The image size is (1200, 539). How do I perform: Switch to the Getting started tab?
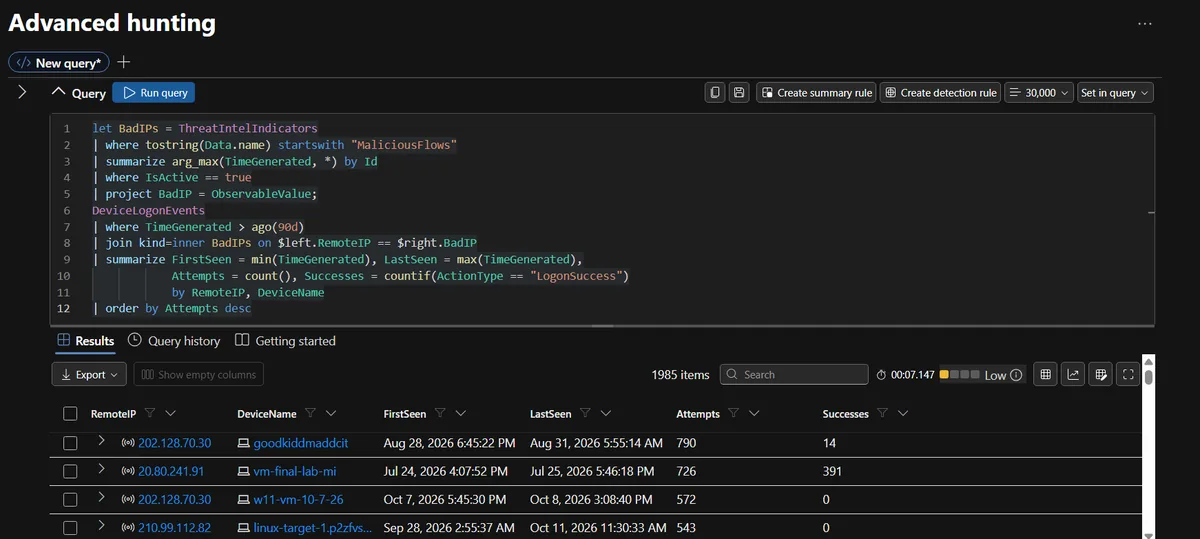point(285,341)
